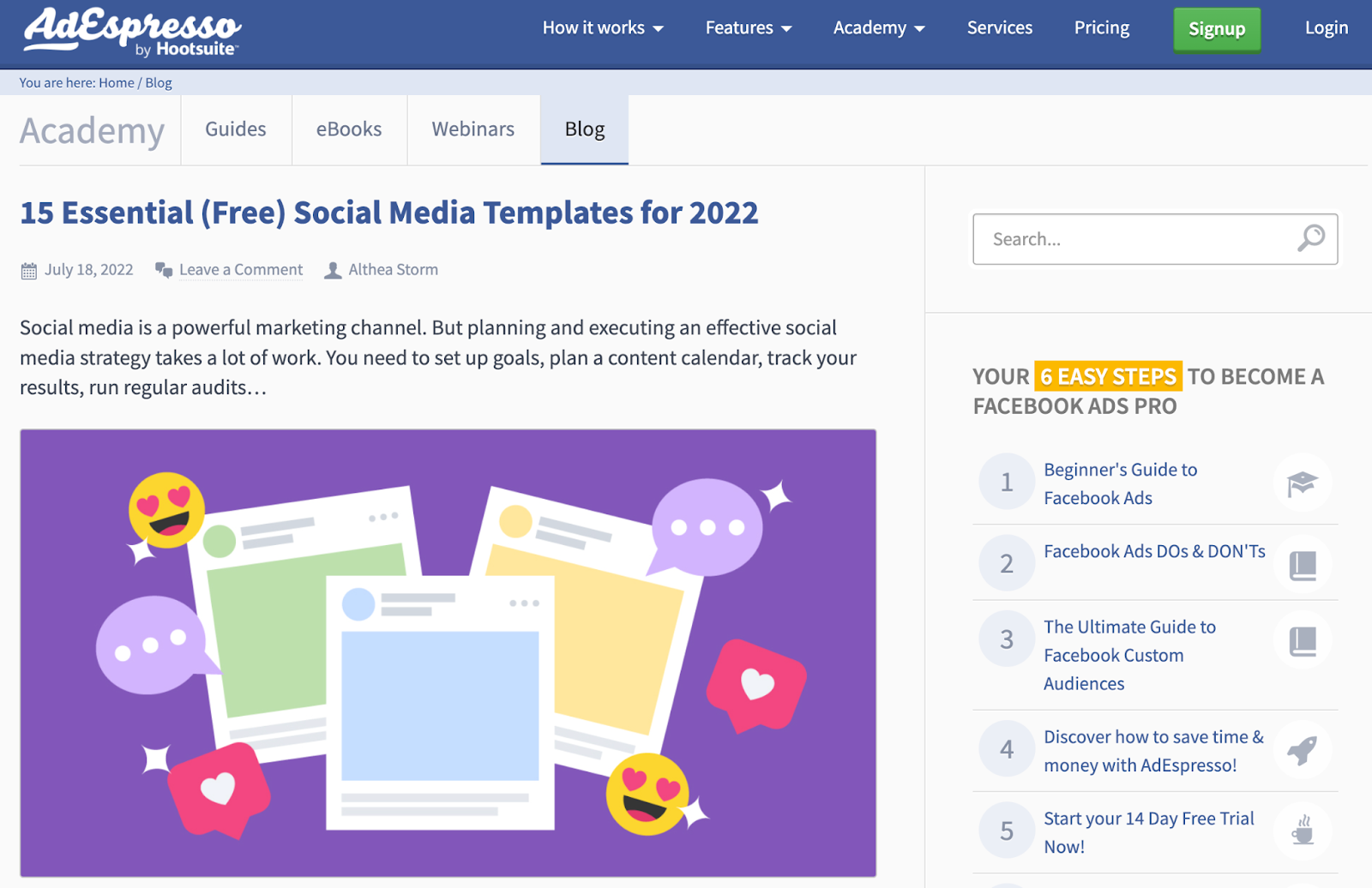Screen dimensions: 1372x888
Task: Click the graduation cap icon beside Beginner's Guide
Action: [x=1302, y=483]
